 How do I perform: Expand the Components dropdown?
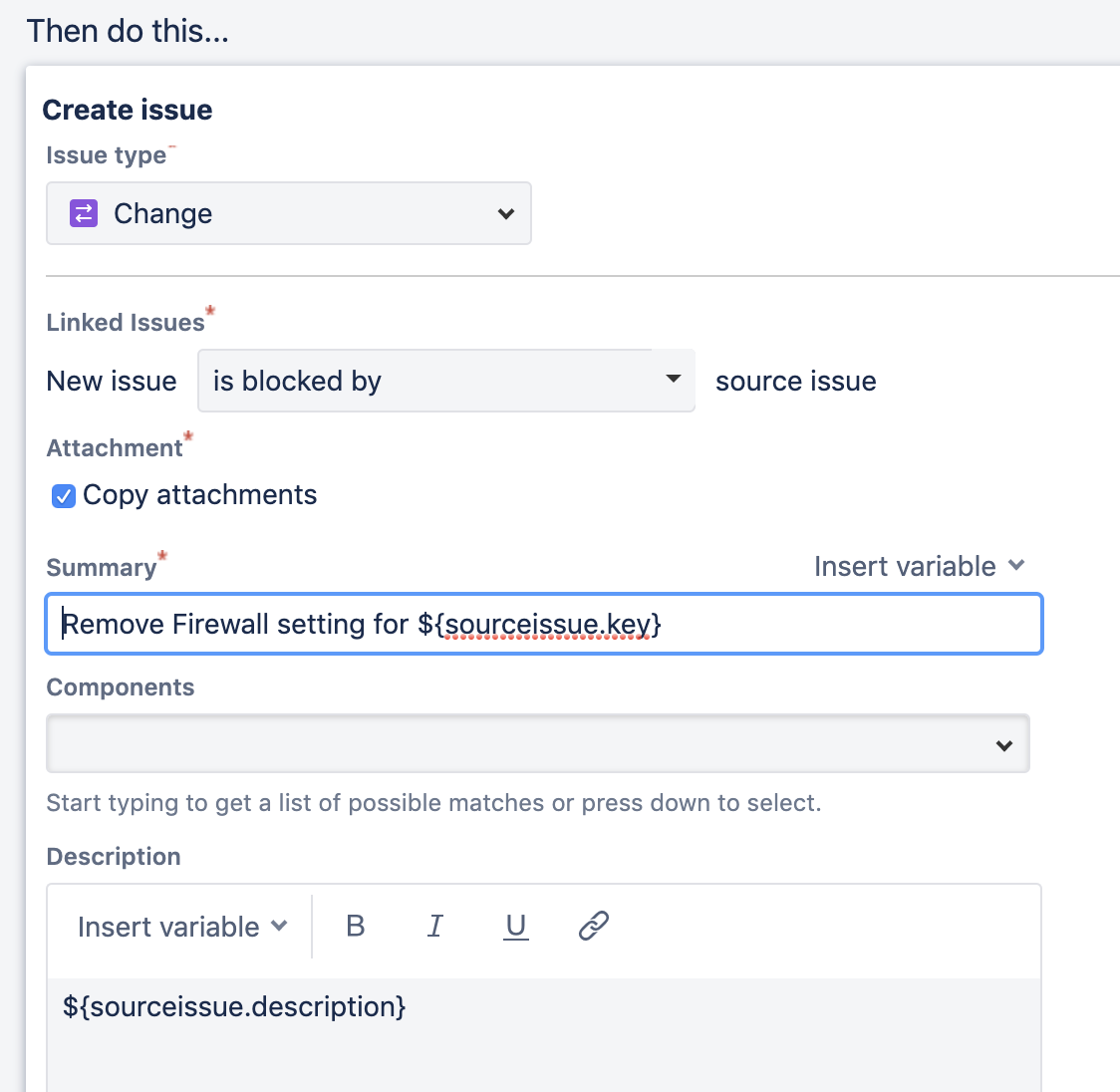point(538,743)
